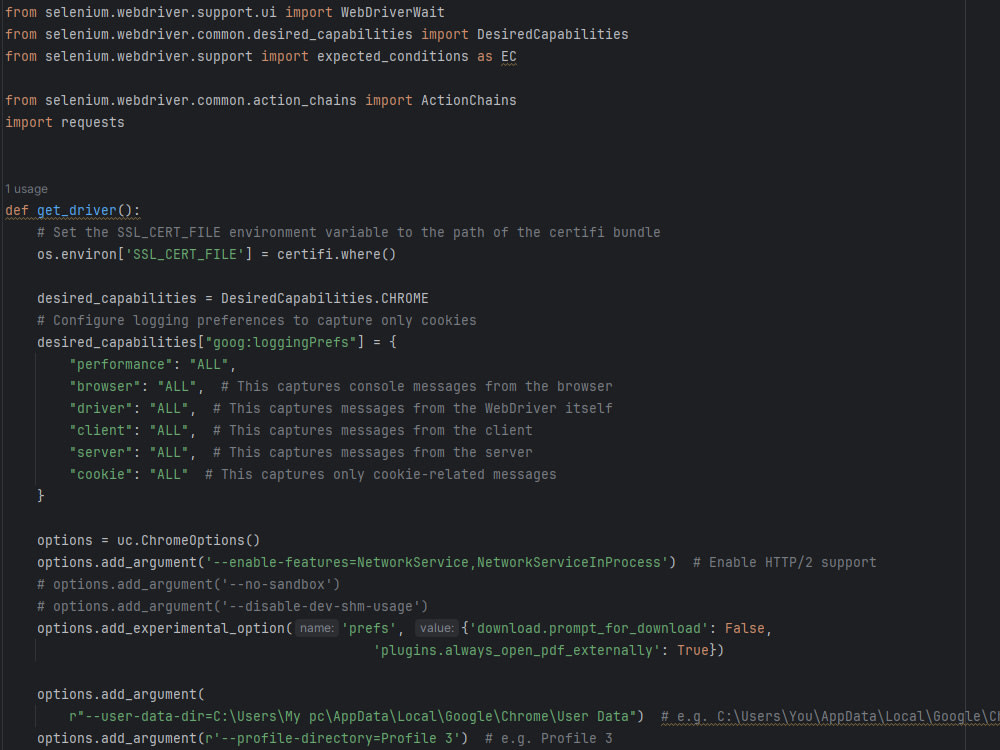Click the False value after prompt_for_download
Screen dimensions: 1000x750
744,629
